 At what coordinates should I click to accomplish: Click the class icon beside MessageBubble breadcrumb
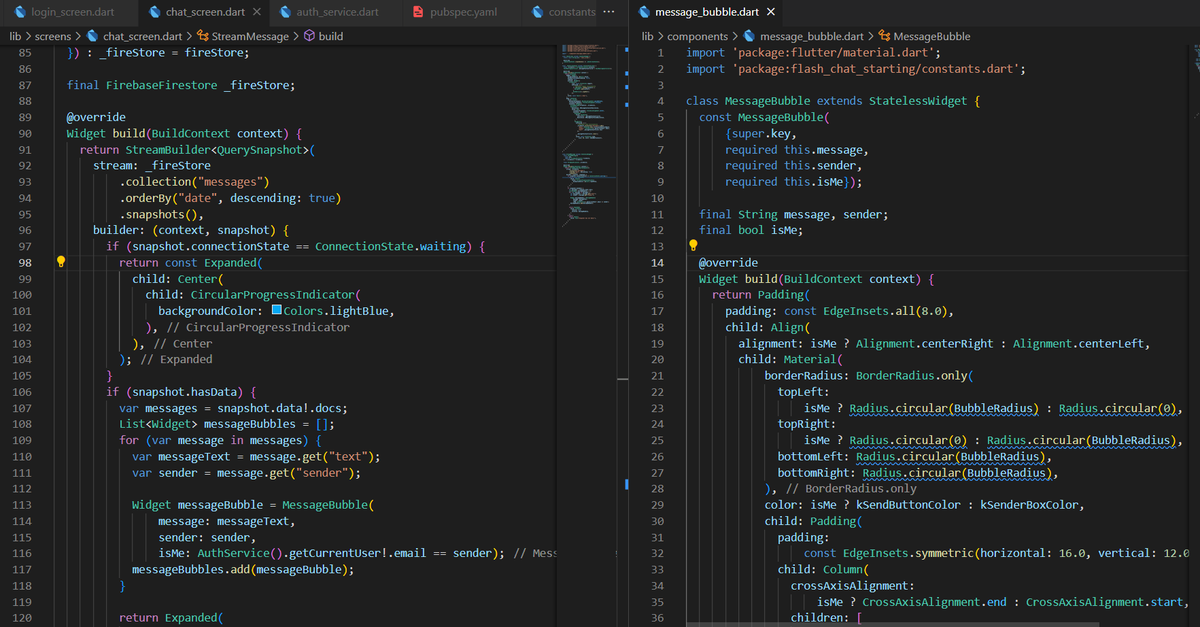(x=884, y=36)
